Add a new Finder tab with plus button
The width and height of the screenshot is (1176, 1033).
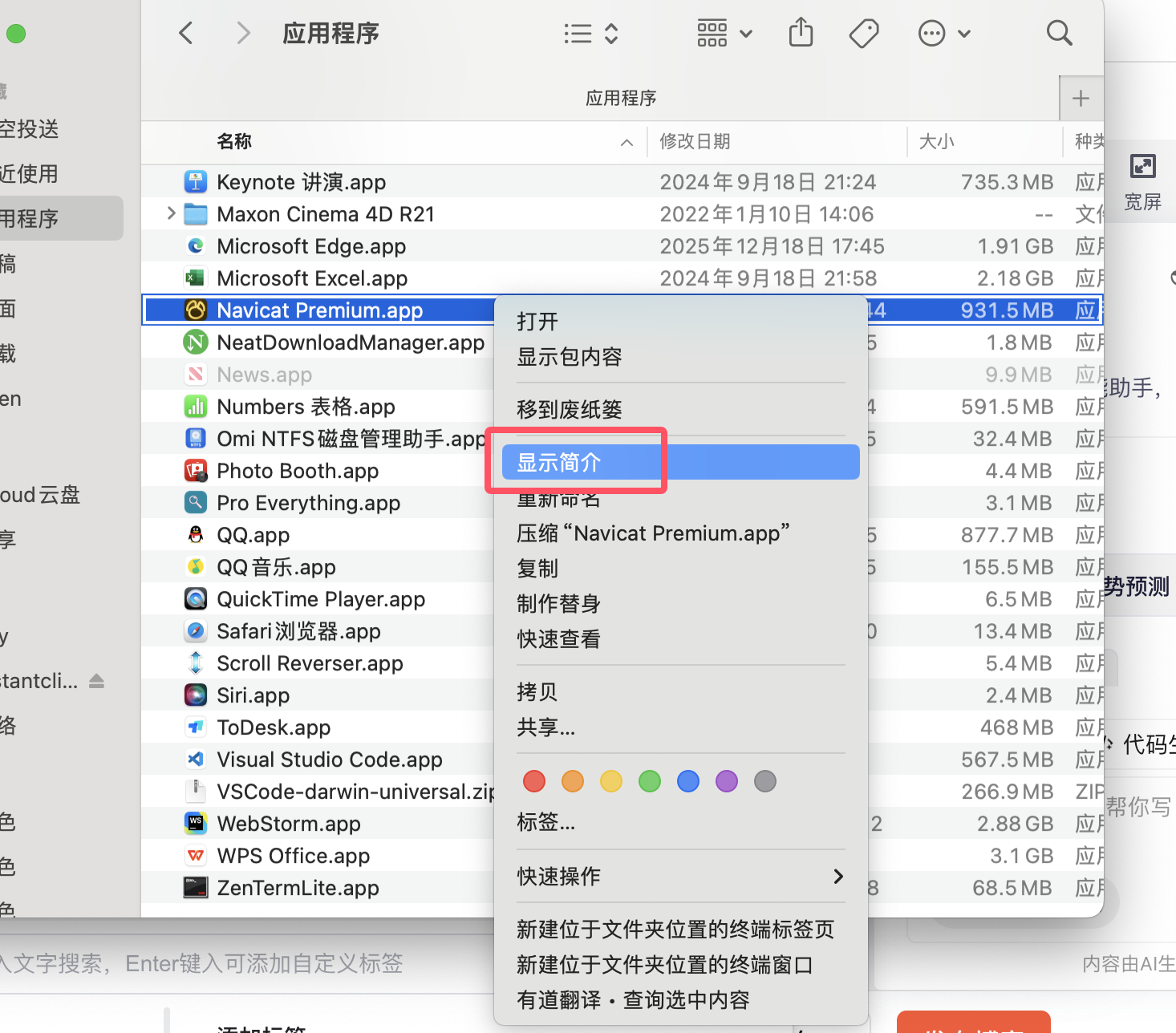click(x=1081, y=98)
